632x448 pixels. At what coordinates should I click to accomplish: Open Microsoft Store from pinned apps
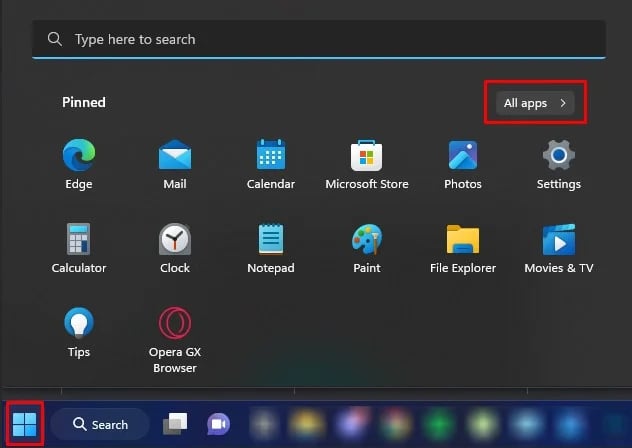coord(367,164)
